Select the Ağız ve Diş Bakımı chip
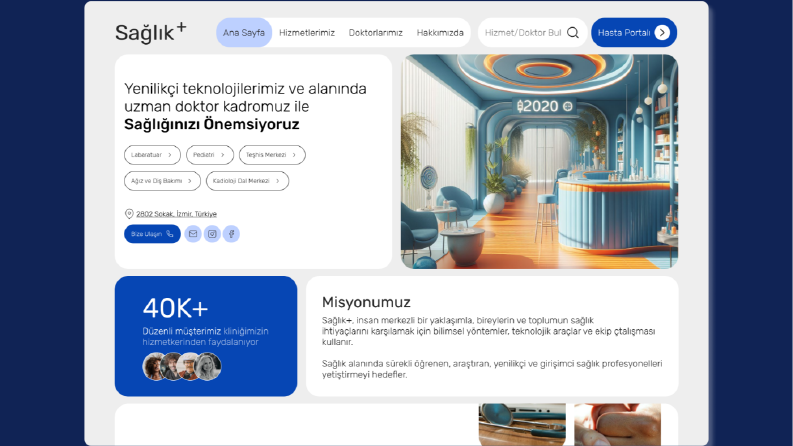The height and width of the screenshot is (446, 793). click(162, 181)
